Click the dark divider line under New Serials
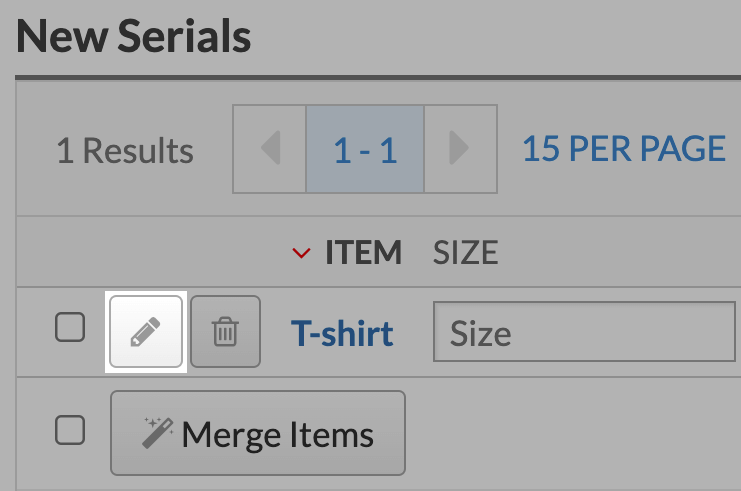Screen dimensions: 741x491 [x=378, y=78]
